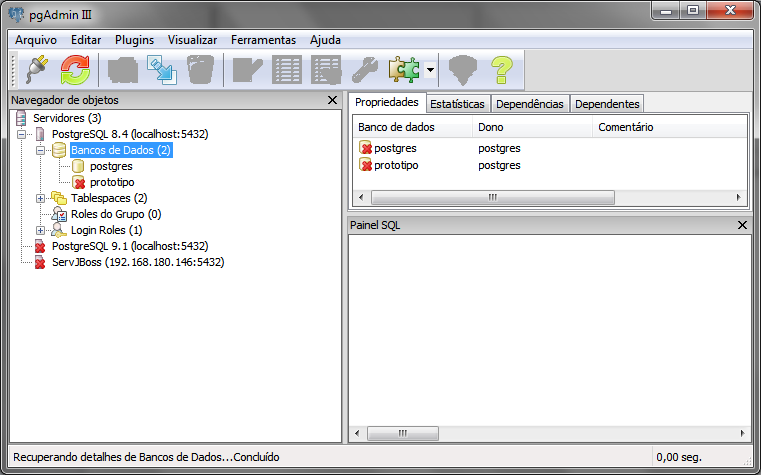
Task: Collapse the PostgreSQL 8.4 server node
Action: pos(21,134)
